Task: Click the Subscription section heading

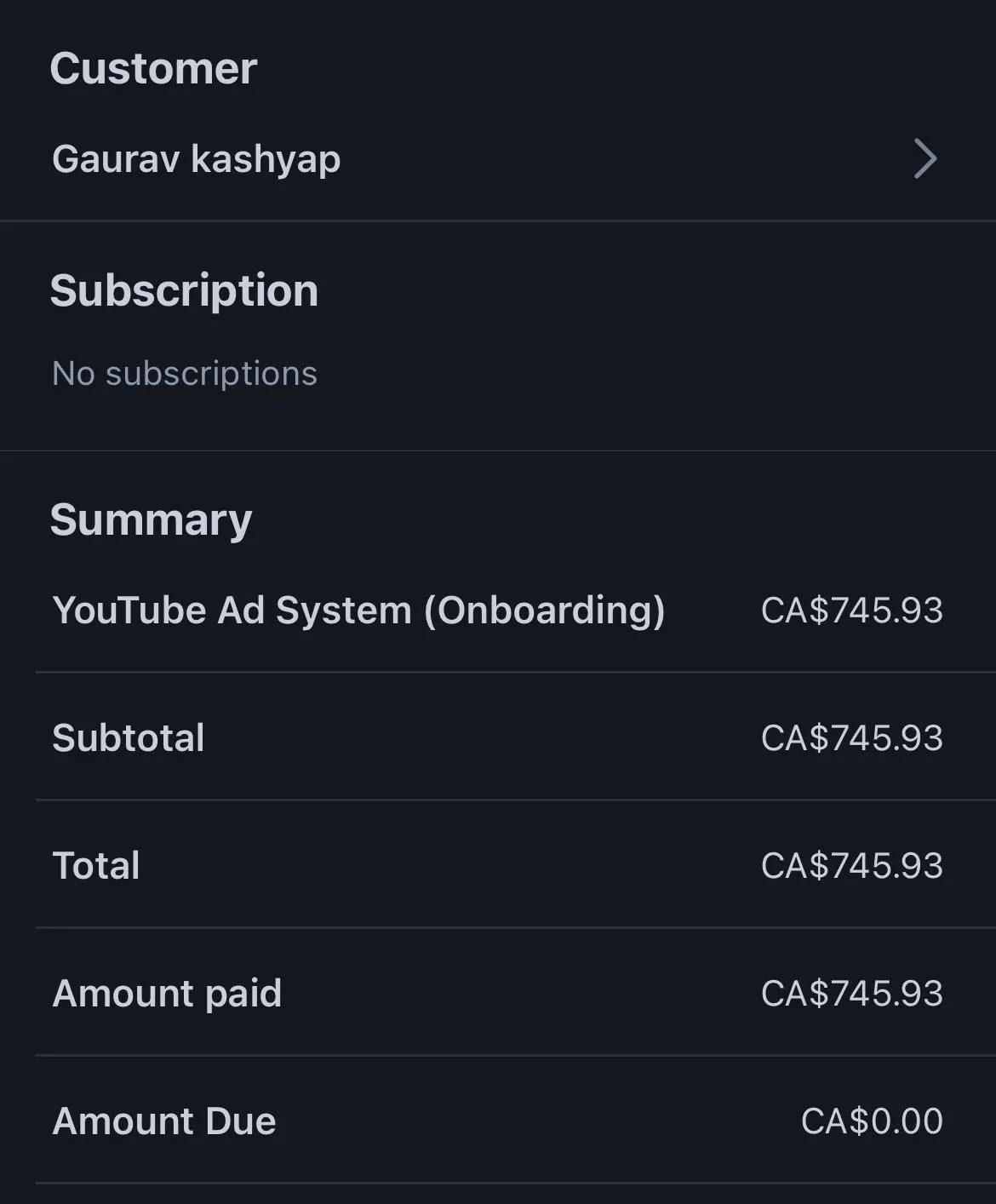Action: [184, 290]
